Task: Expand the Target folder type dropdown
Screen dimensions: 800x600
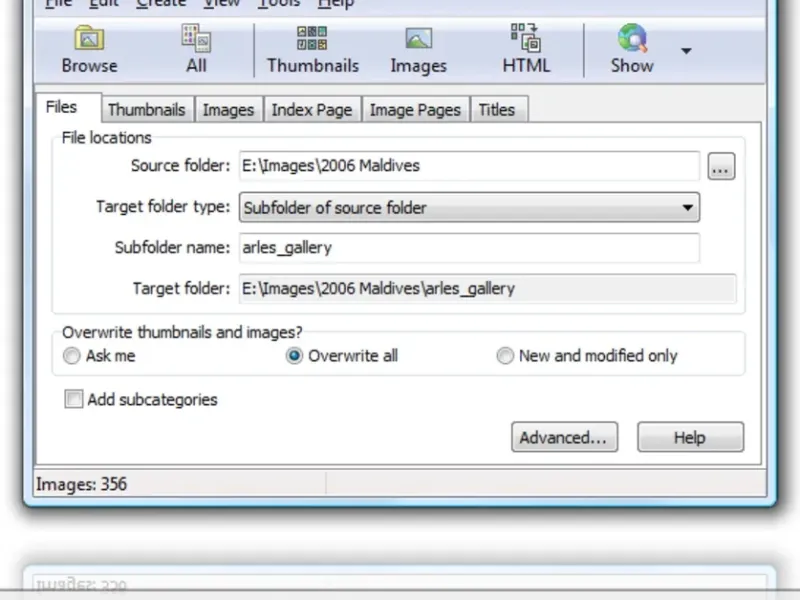Action: coord(469,207)
